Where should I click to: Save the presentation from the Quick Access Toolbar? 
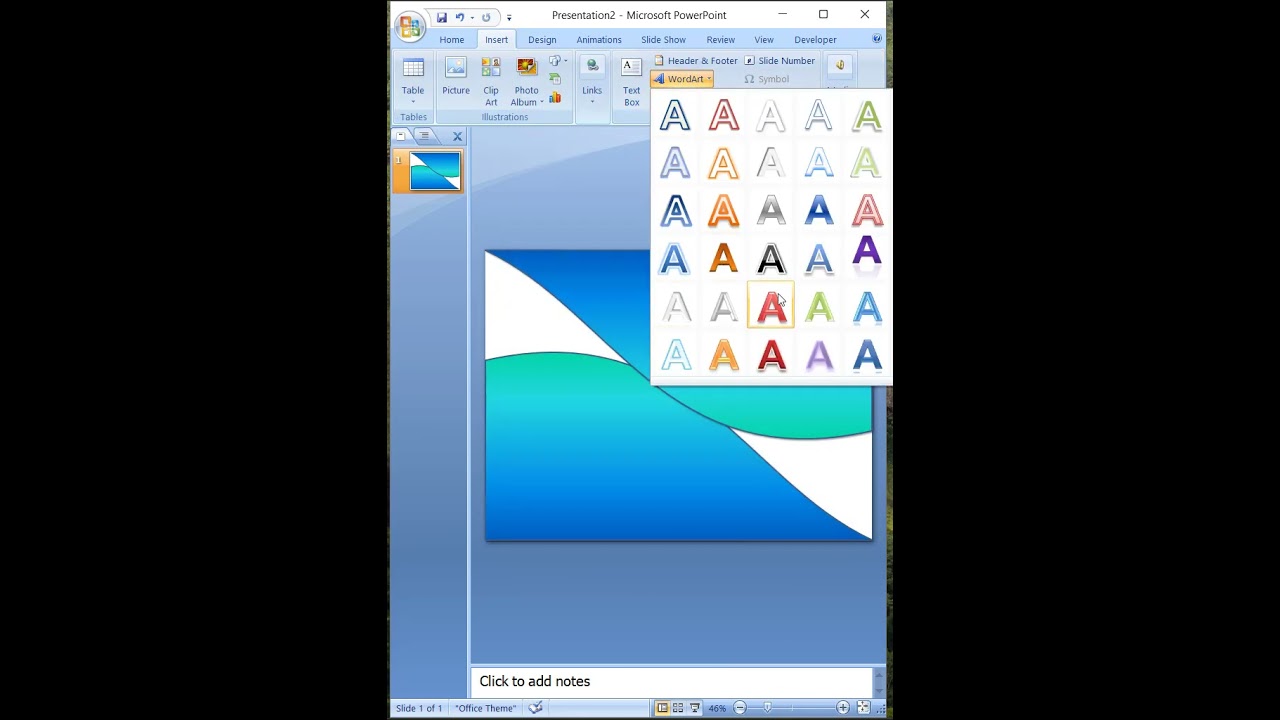(441, 17)
